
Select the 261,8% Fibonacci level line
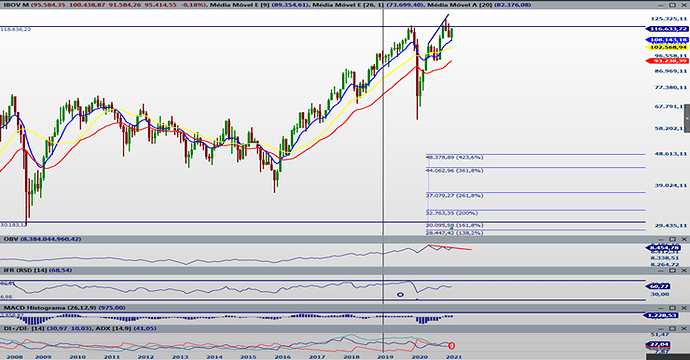coord(536,192)
